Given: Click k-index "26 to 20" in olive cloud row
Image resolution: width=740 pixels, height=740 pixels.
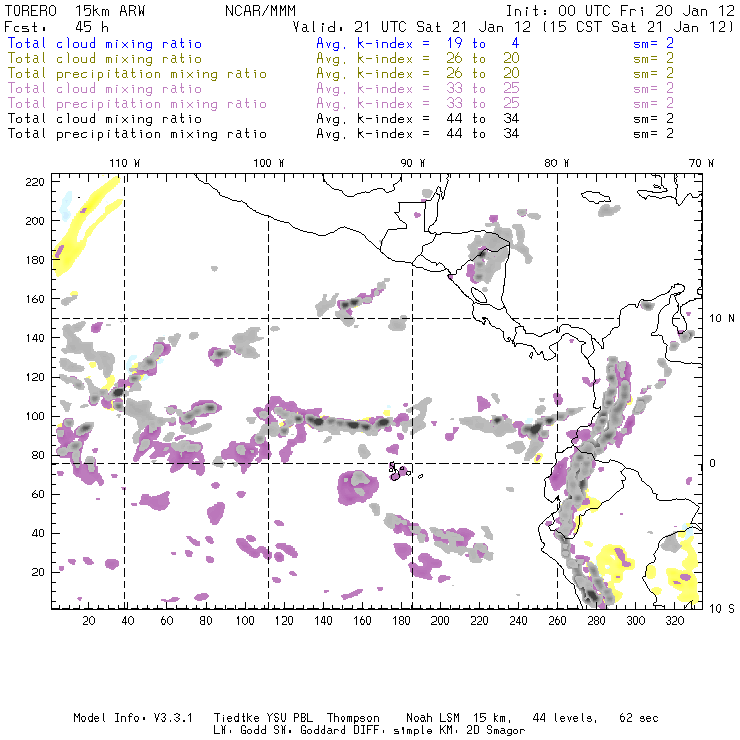Looking at the screenshot, I should point(483,59).
